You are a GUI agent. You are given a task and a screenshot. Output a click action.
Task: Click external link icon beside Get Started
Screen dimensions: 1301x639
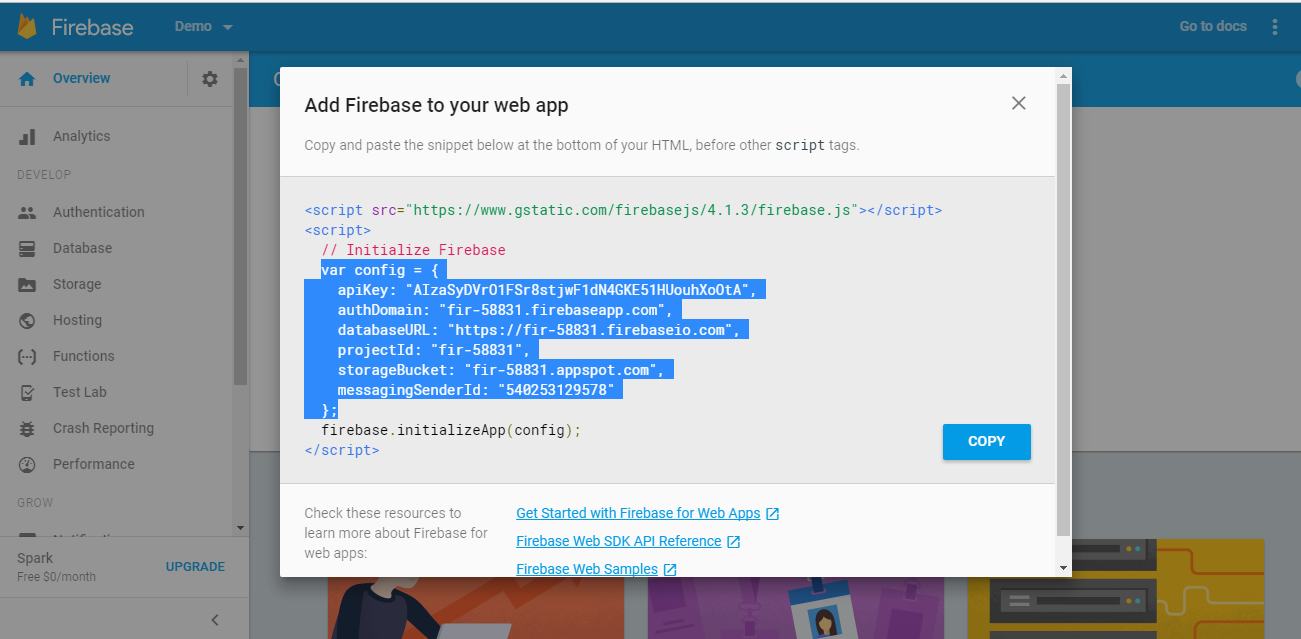(772, 514)
